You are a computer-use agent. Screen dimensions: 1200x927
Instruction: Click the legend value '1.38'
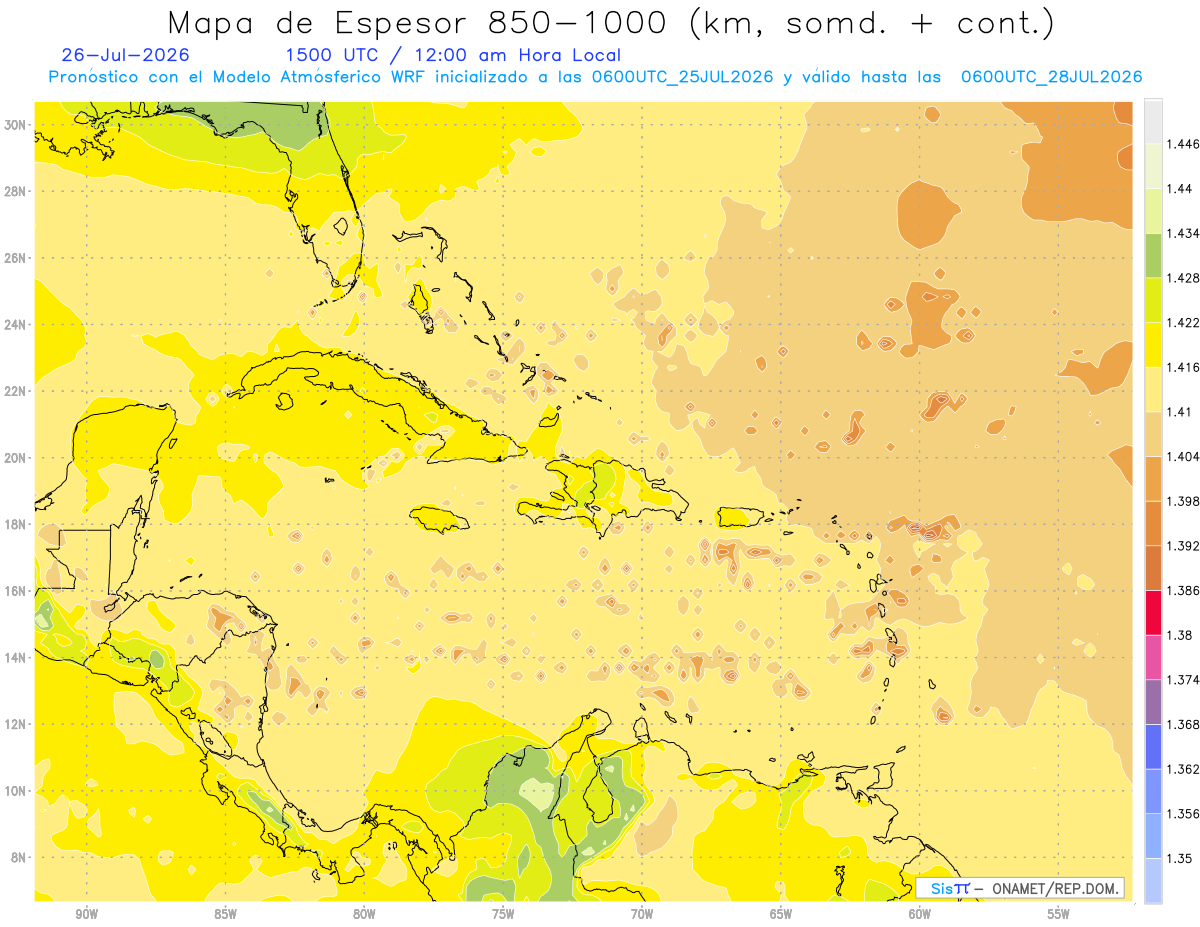click(1179, 635)
